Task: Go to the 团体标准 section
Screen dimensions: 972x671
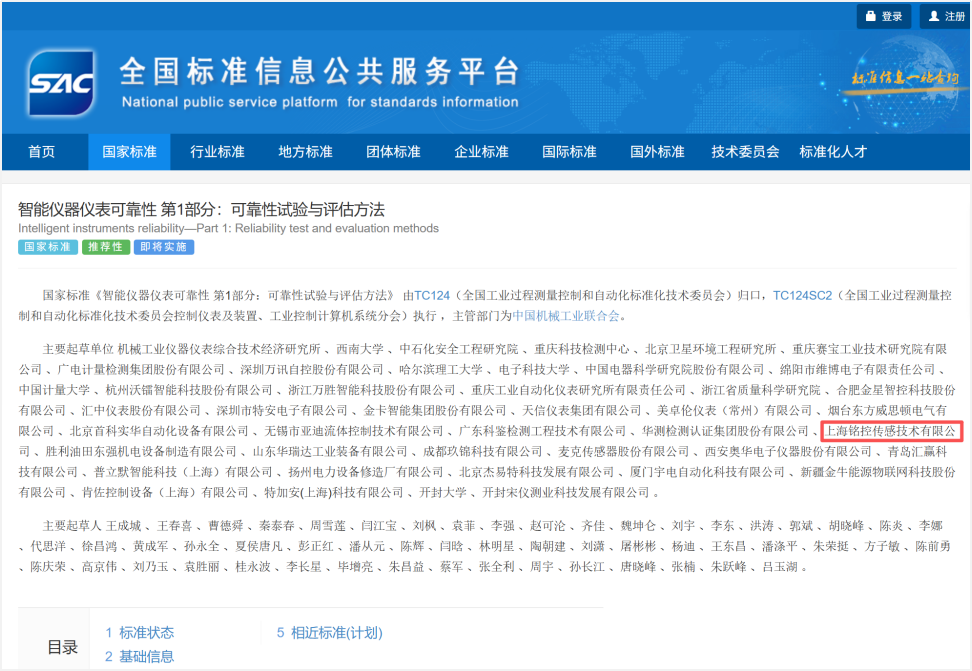Action: click(393, 152)
